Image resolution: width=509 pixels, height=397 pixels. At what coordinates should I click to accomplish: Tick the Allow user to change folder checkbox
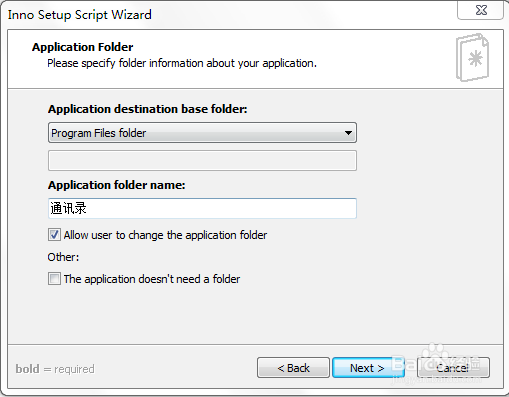click(x=54, y=235)
